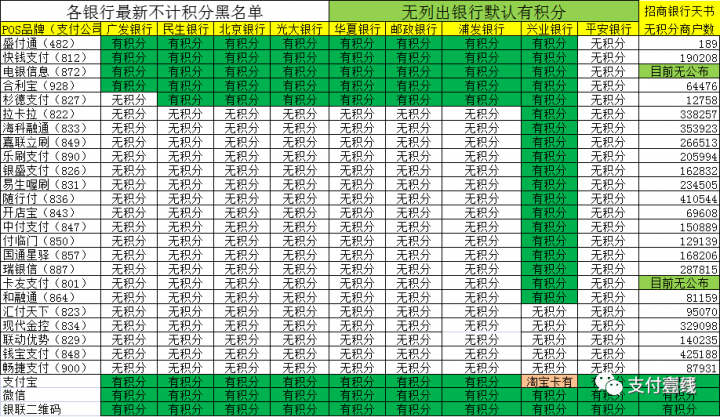Select 广发银行 无积分 cell in 杉德支付 row

click(x=129, y=100)
